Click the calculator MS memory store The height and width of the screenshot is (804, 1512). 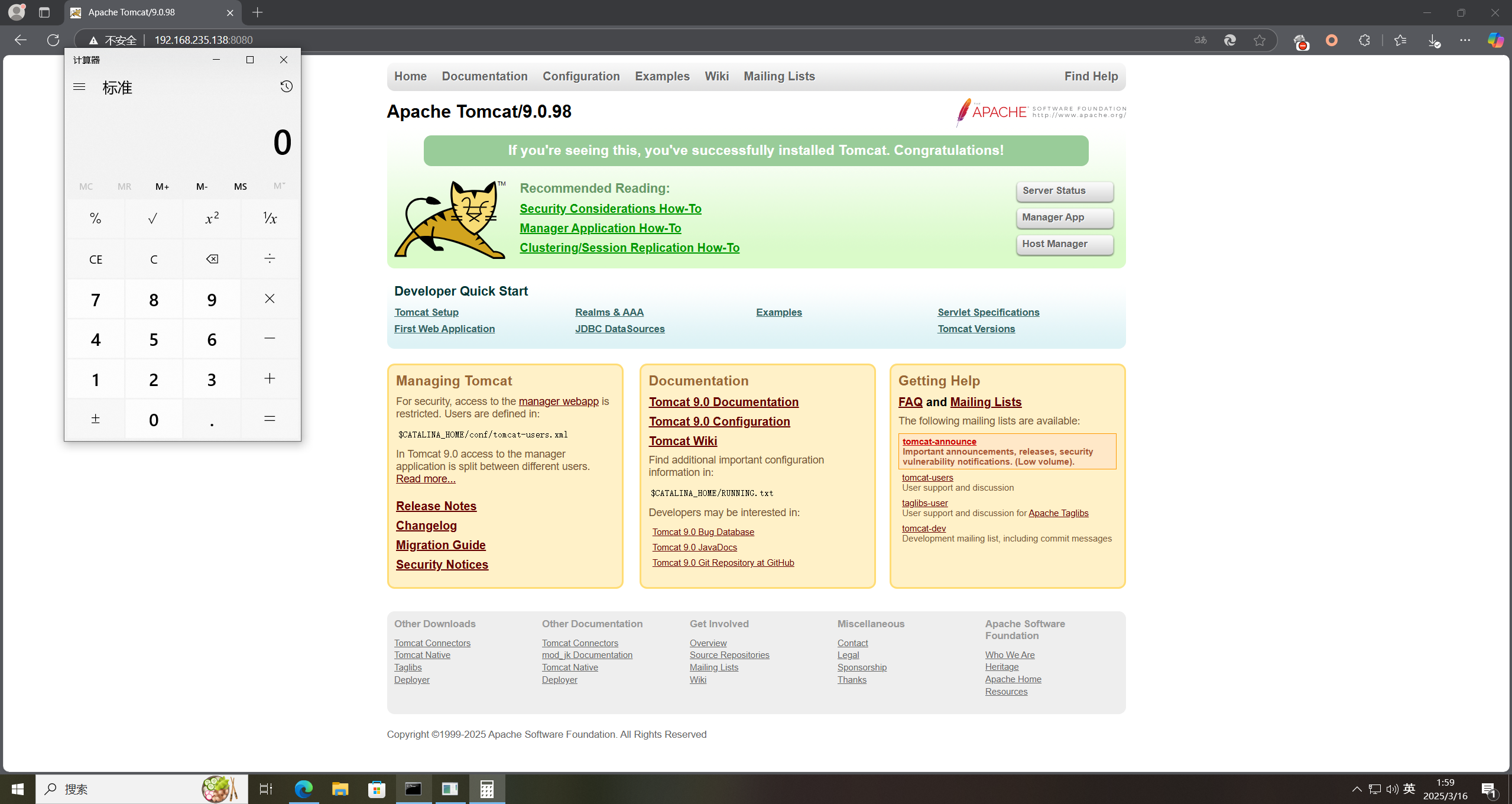(x=240, y=186)
